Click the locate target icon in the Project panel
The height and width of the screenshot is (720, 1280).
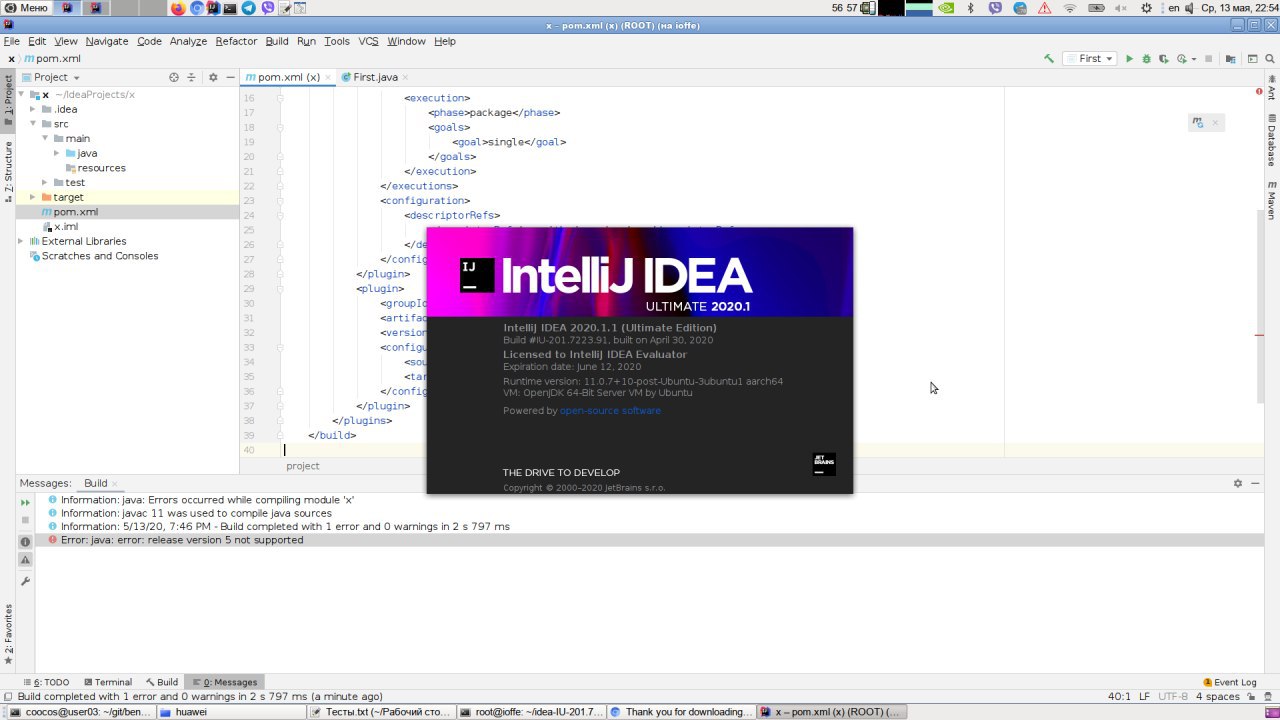(173, 77)
